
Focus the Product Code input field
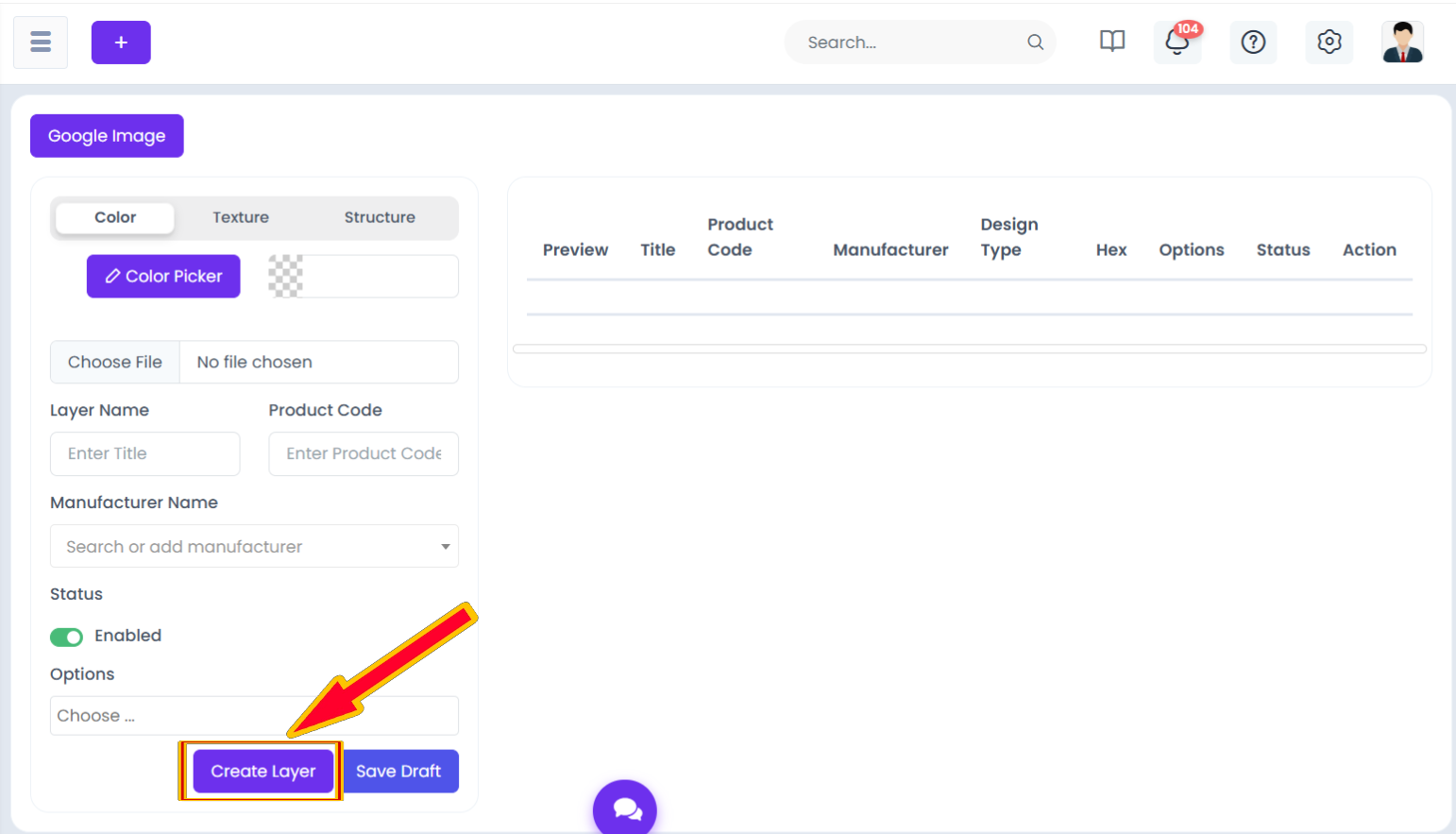tap(364, 453)
